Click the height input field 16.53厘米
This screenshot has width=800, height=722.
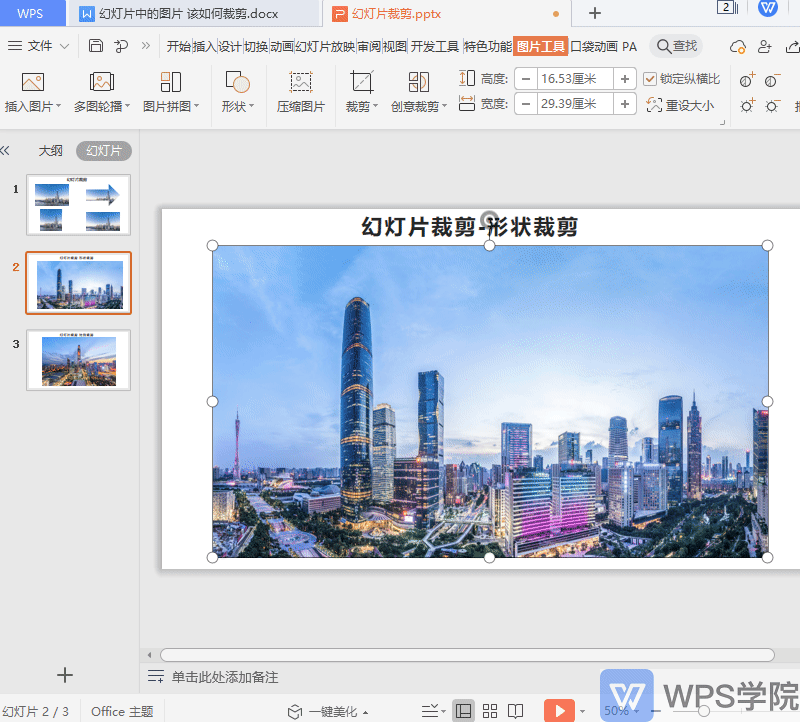(575, 79)
